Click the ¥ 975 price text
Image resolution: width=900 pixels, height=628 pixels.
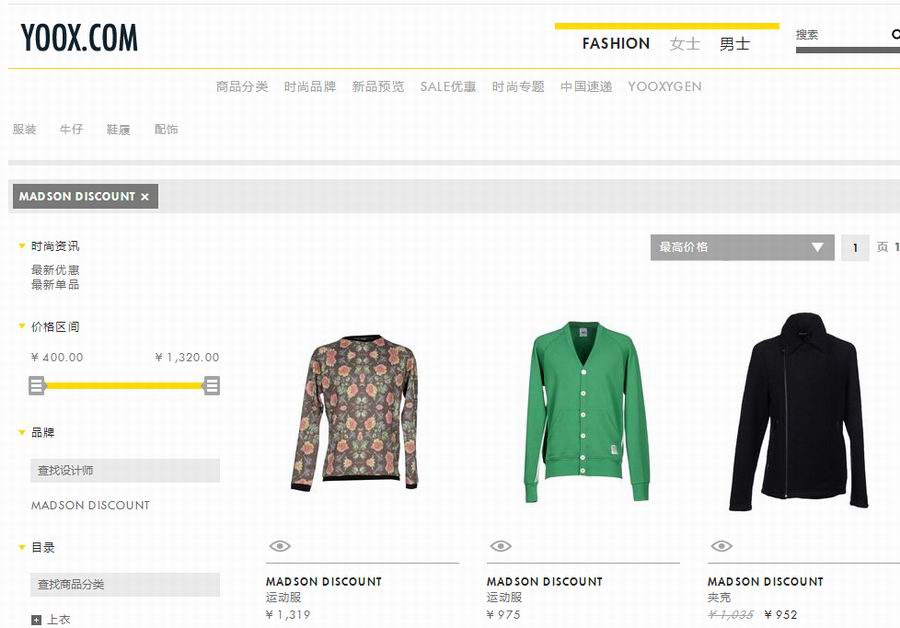coord(503,615)
